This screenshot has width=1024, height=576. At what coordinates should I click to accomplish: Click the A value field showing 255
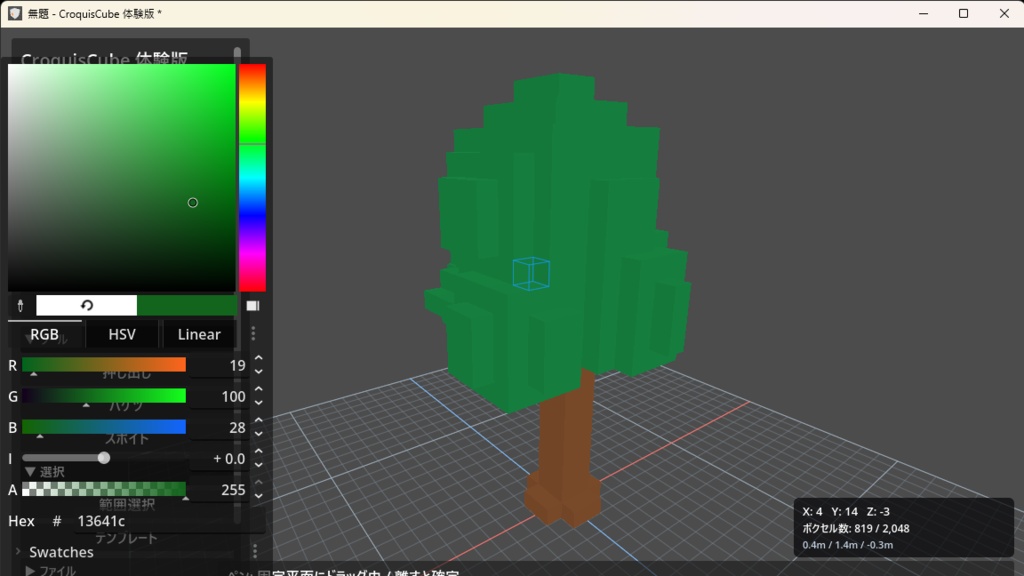click(219, 490)
